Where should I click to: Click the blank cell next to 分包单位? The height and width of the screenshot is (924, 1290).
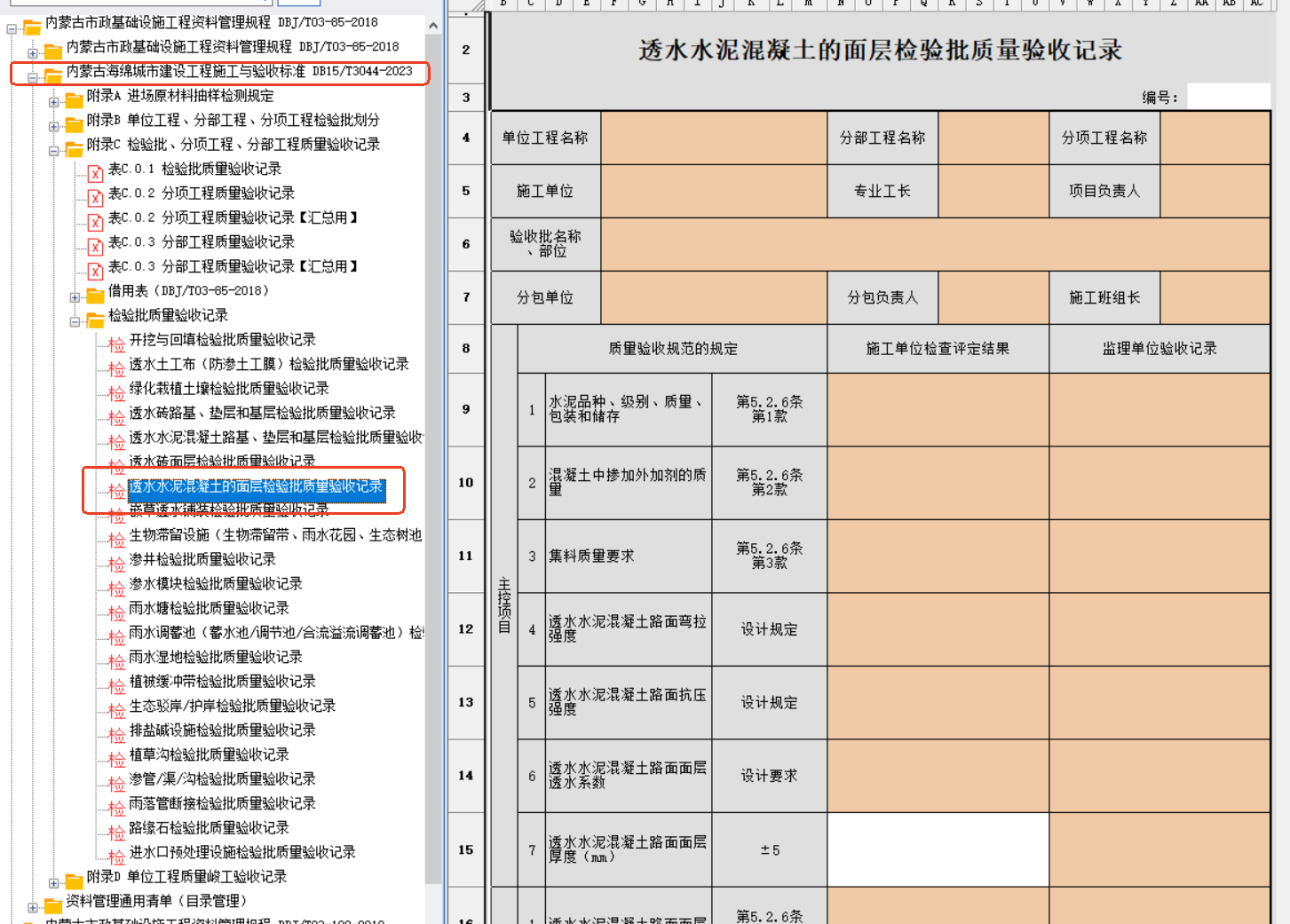(x=714, y=297)
